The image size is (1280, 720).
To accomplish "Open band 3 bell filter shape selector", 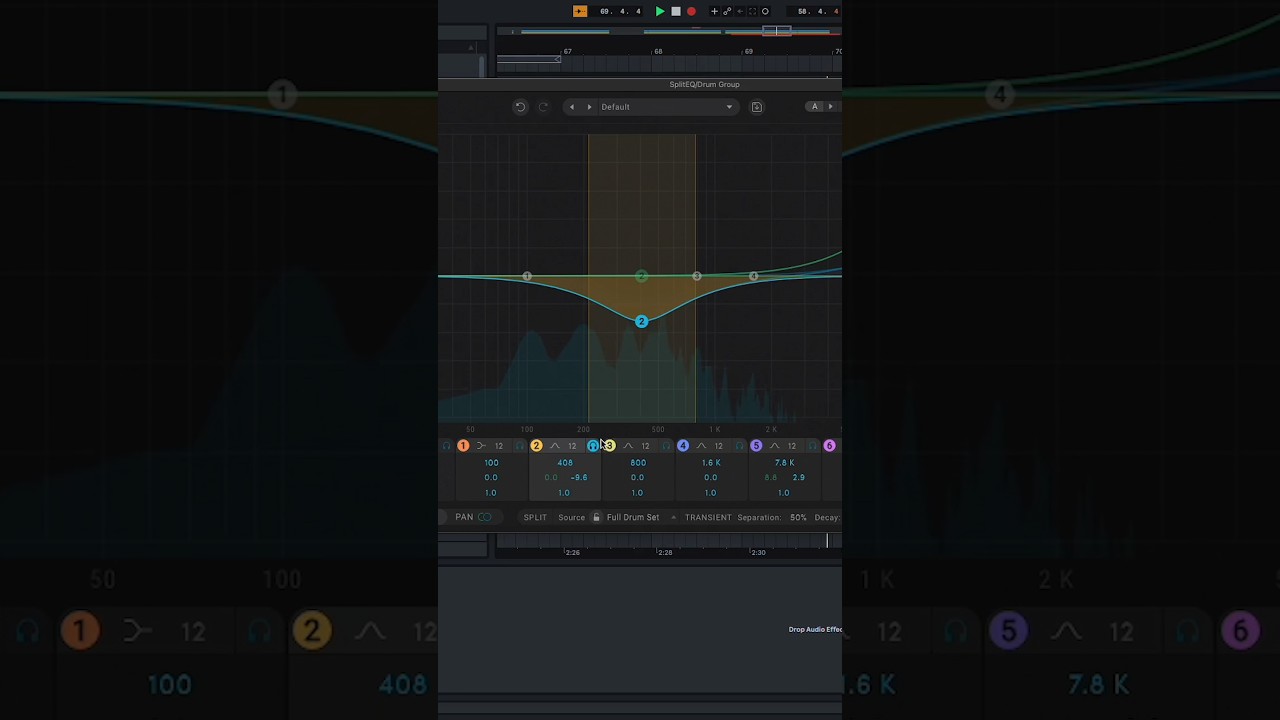I will point(628,446).
